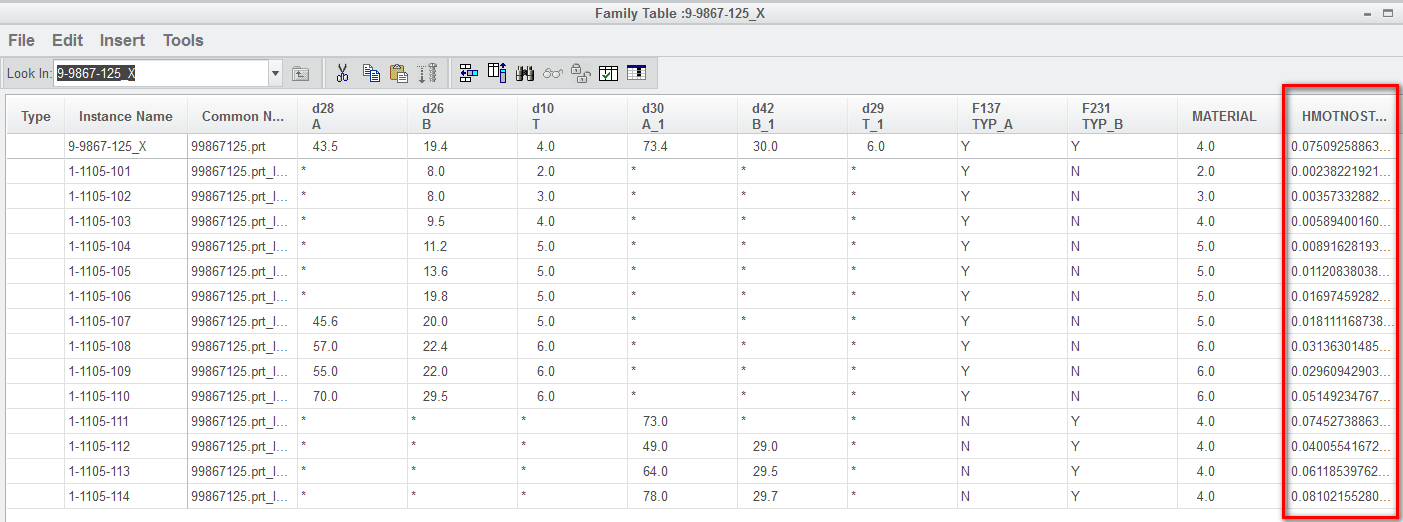This screenshot has width=1403, height=522.
Task: Click the F231 TYP_B column header
Action: pos(1122,116)
